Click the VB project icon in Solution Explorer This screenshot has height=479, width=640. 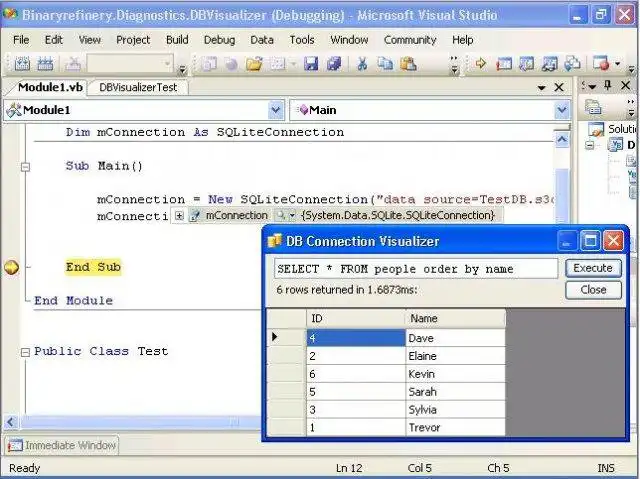point(615,145)
